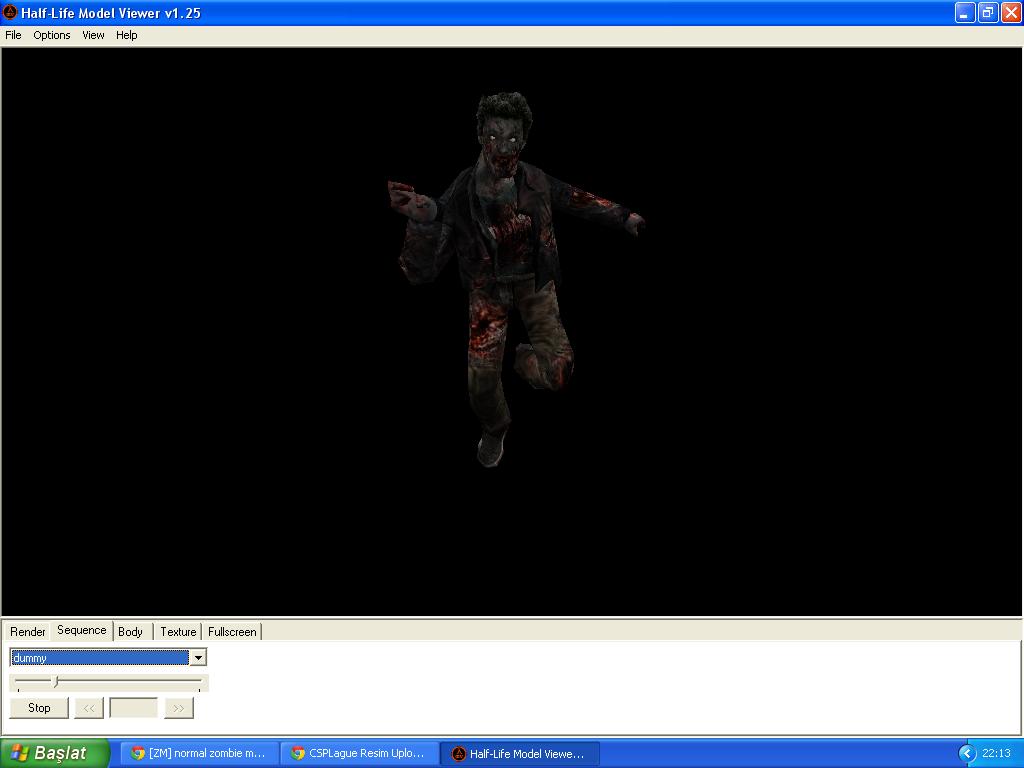The height and width of the screenshot is (768, 1024).
Task: Switch to the [ZM] normal zombie Chrome window
Action: click(199, 754)
